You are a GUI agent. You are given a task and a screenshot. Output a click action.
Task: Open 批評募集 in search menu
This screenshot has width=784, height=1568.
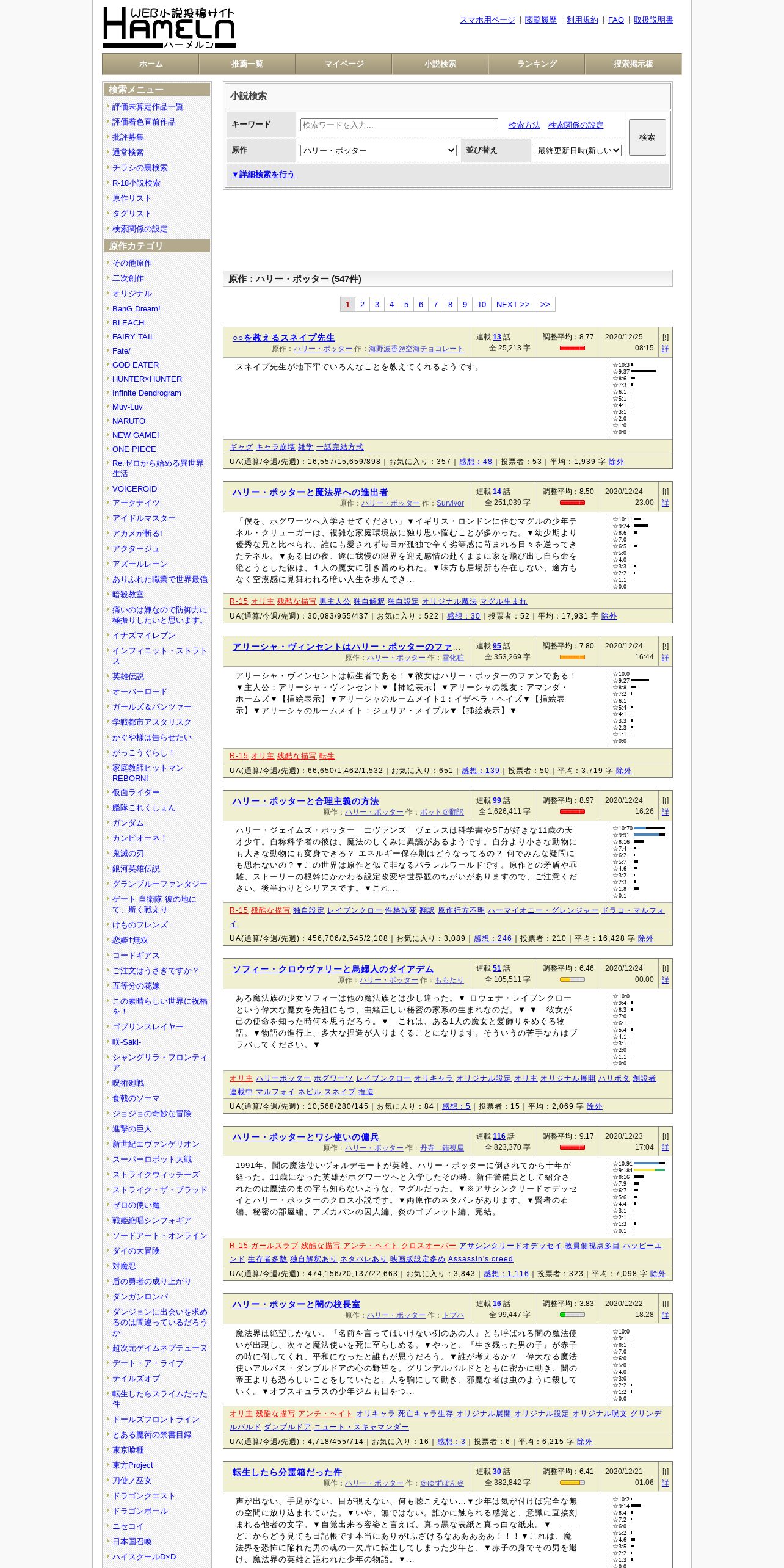tap(128, 137)
